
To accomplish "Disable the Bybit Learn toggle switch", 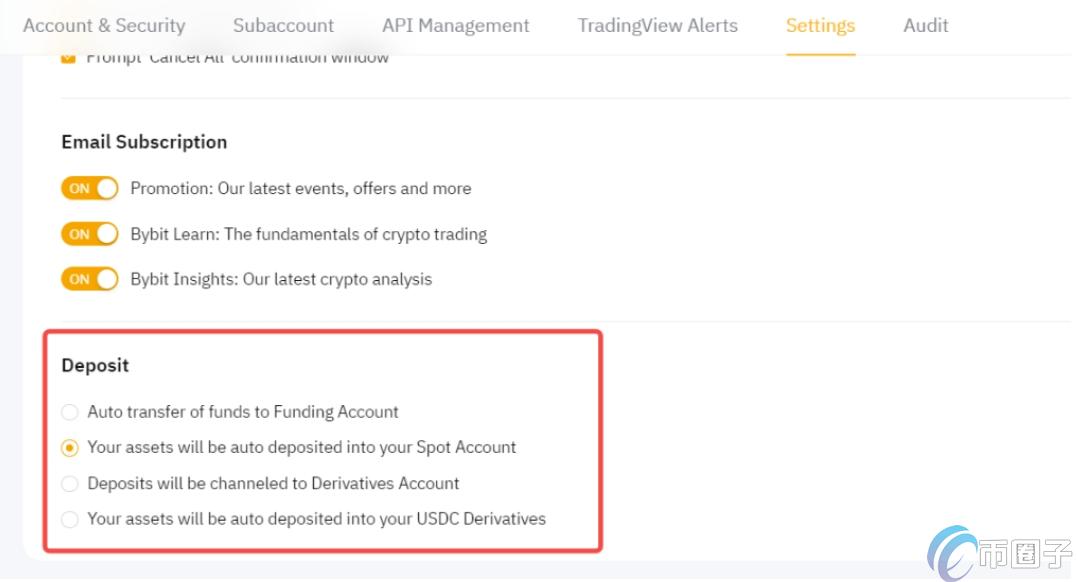I will click(x=90, y=234).
